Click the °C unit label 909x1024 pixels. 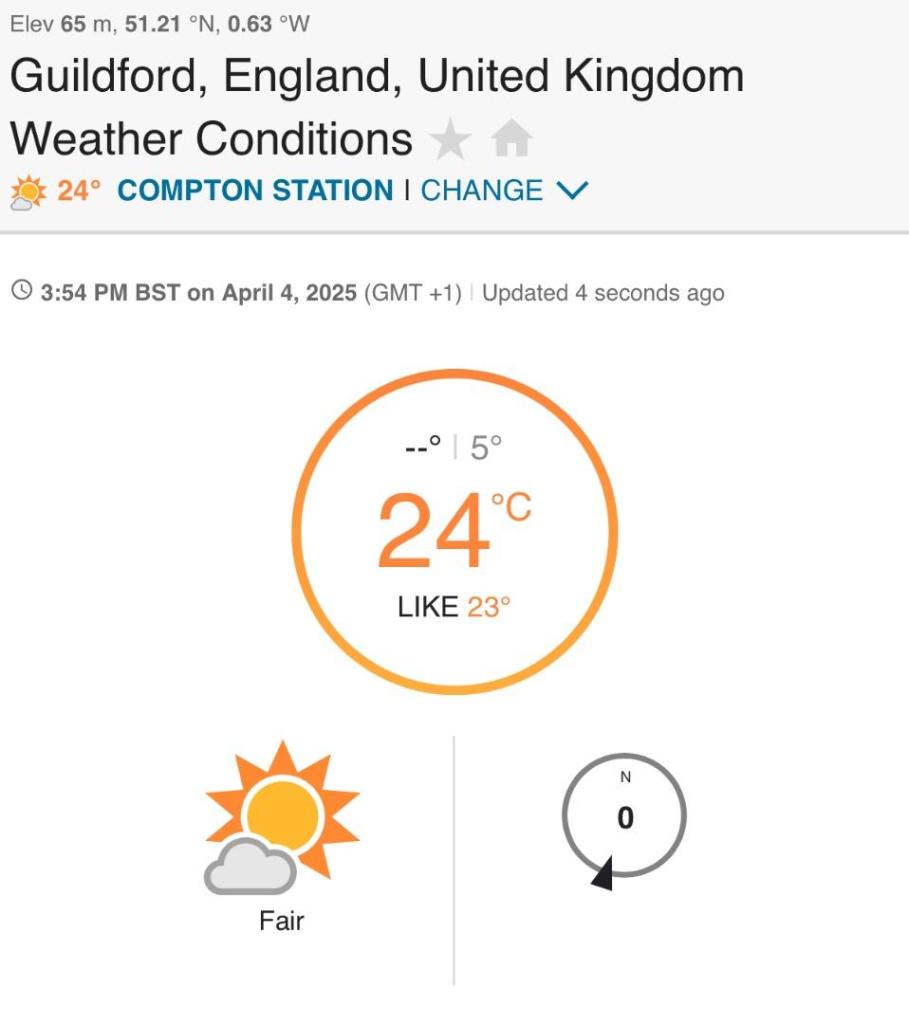510,509
